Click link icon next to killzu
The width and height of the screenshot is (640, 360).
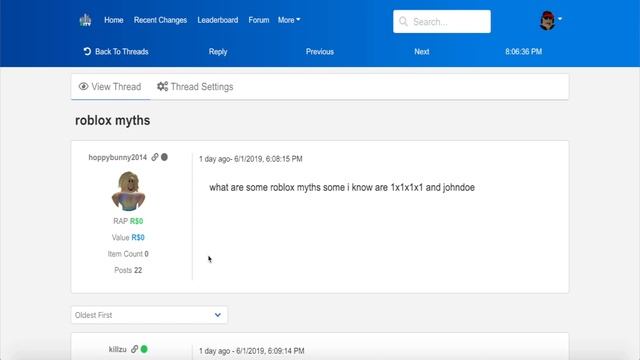point(134,349)
